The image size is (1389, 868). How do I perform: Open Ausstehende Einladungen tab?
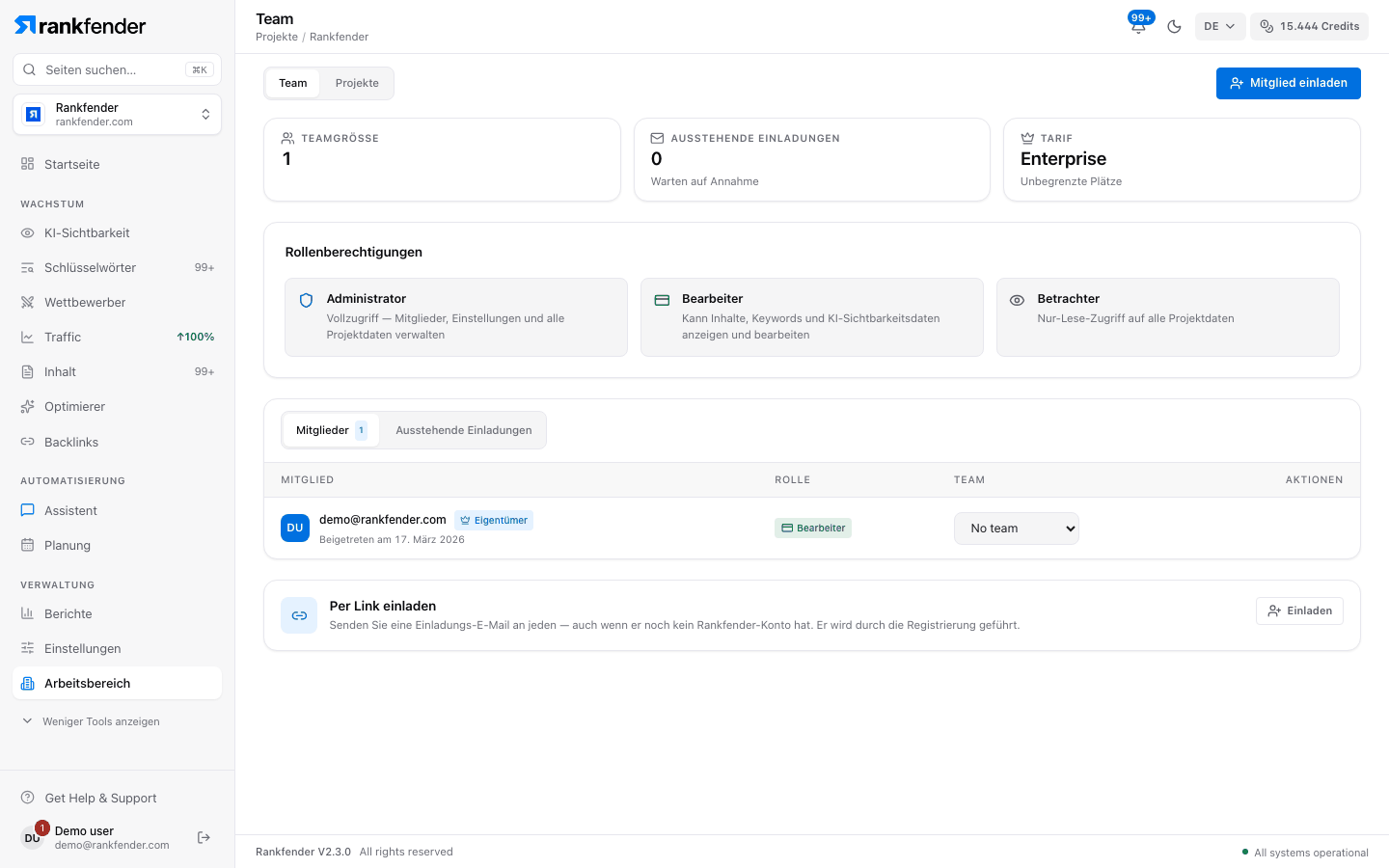(464, 430)
